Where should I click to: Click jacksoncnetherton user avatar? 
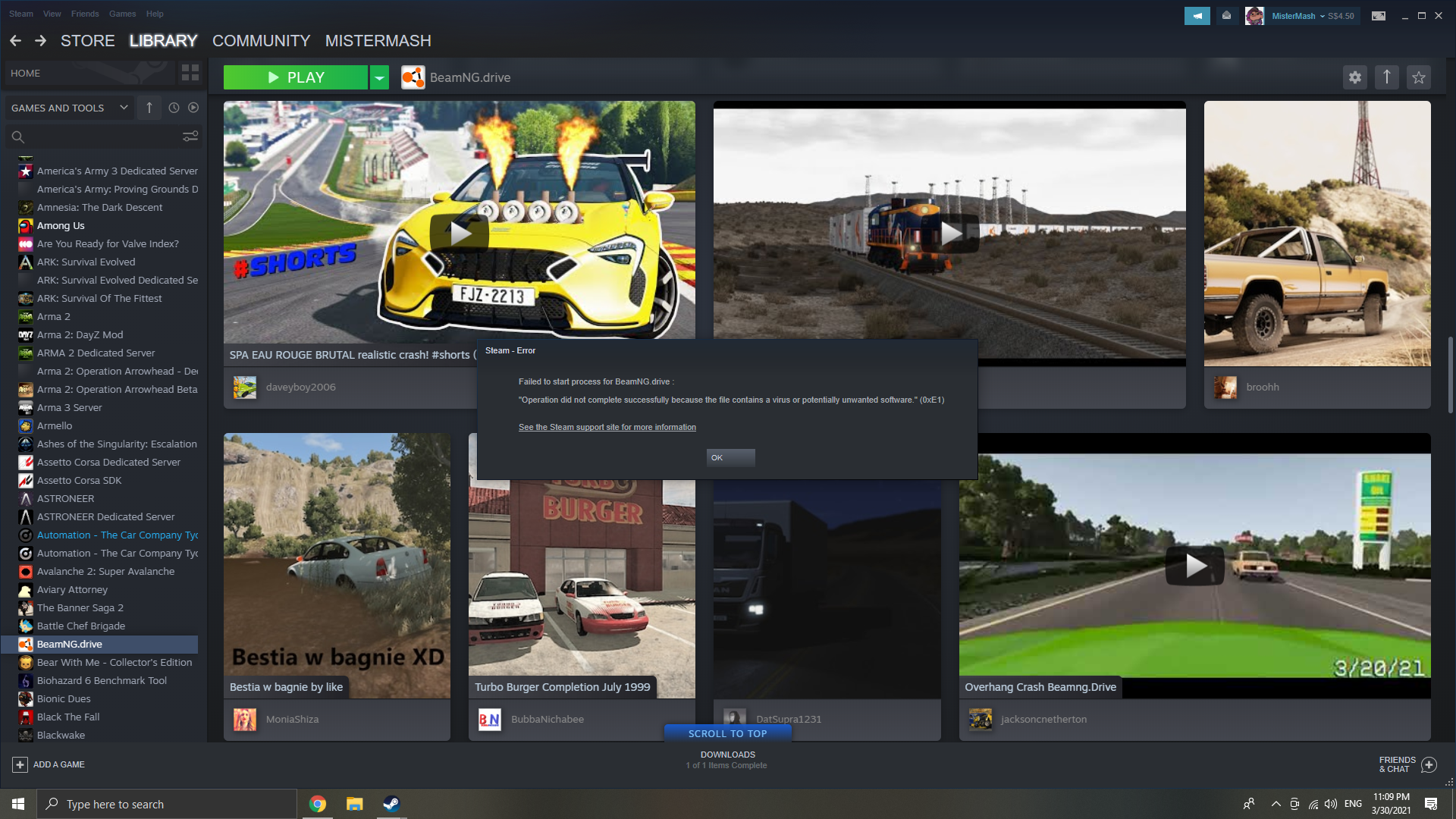coord(981,720)
